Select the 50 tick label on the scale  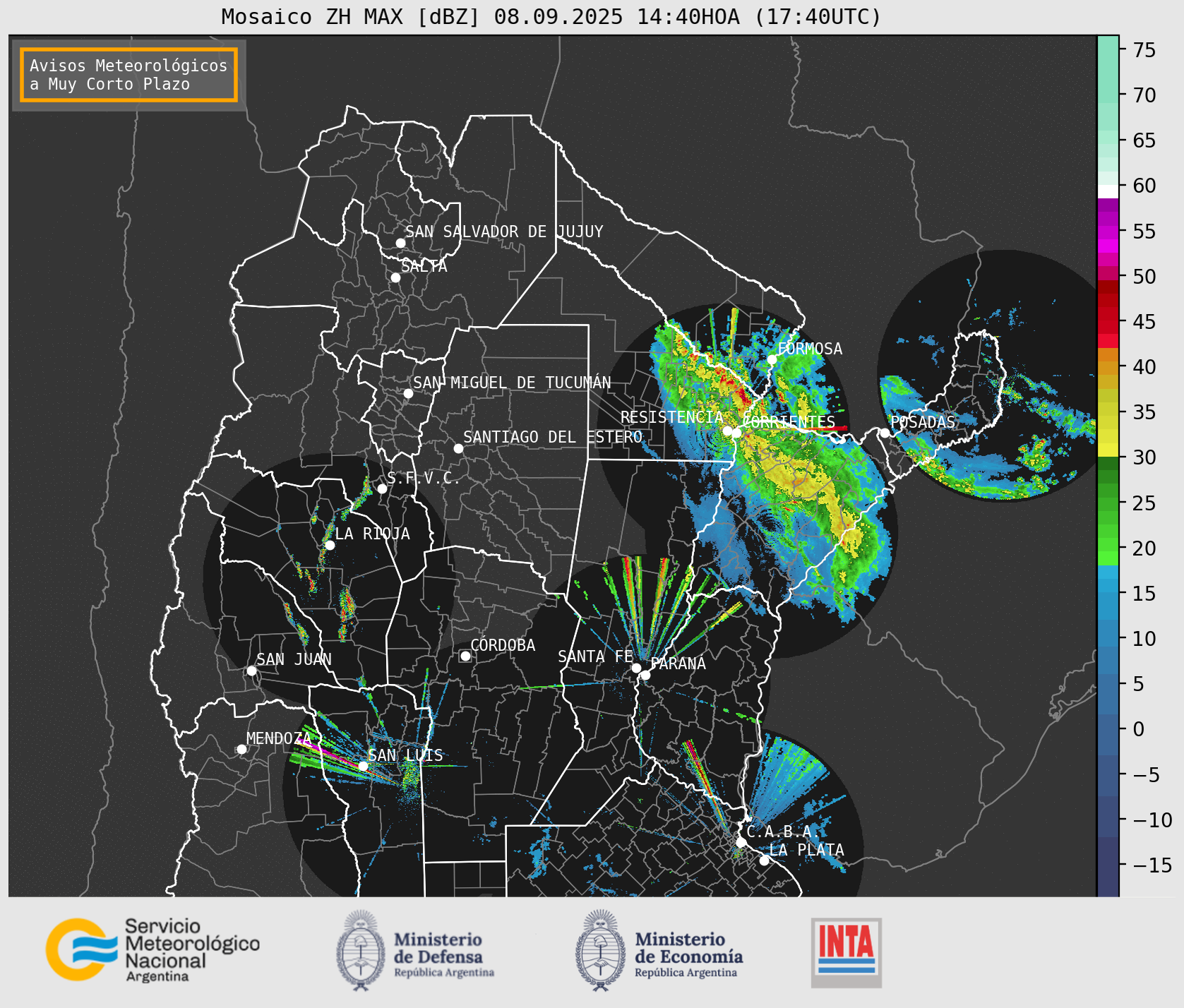point(1144,277)
